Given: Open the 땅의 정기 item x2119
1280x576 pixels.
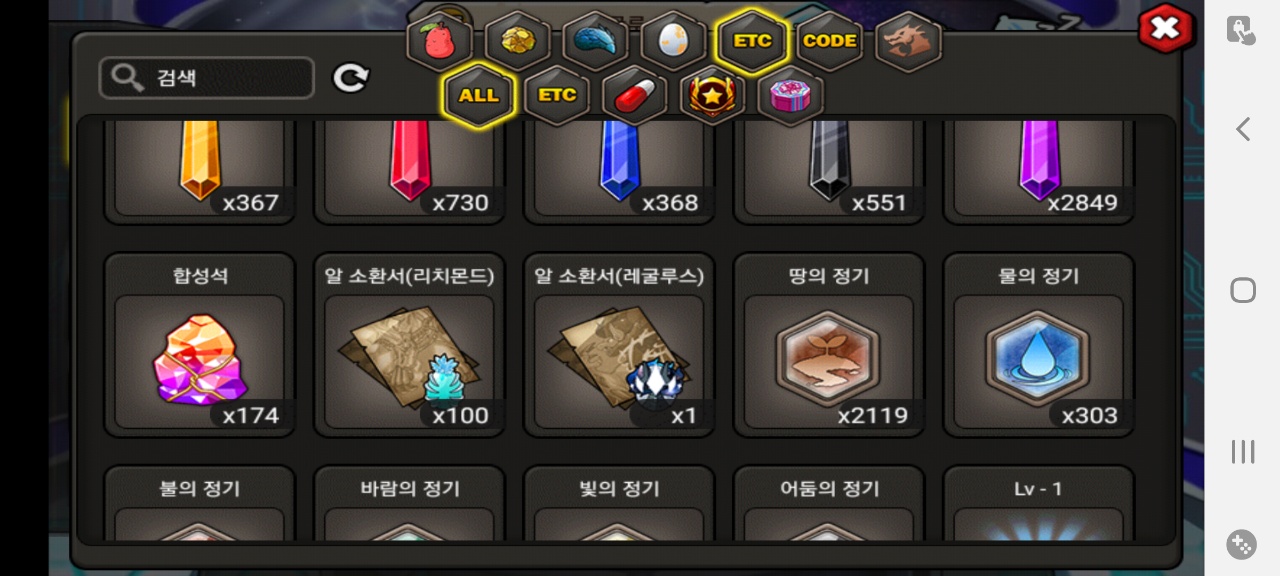Looking at the screenshot, I should tap(829, 345).
